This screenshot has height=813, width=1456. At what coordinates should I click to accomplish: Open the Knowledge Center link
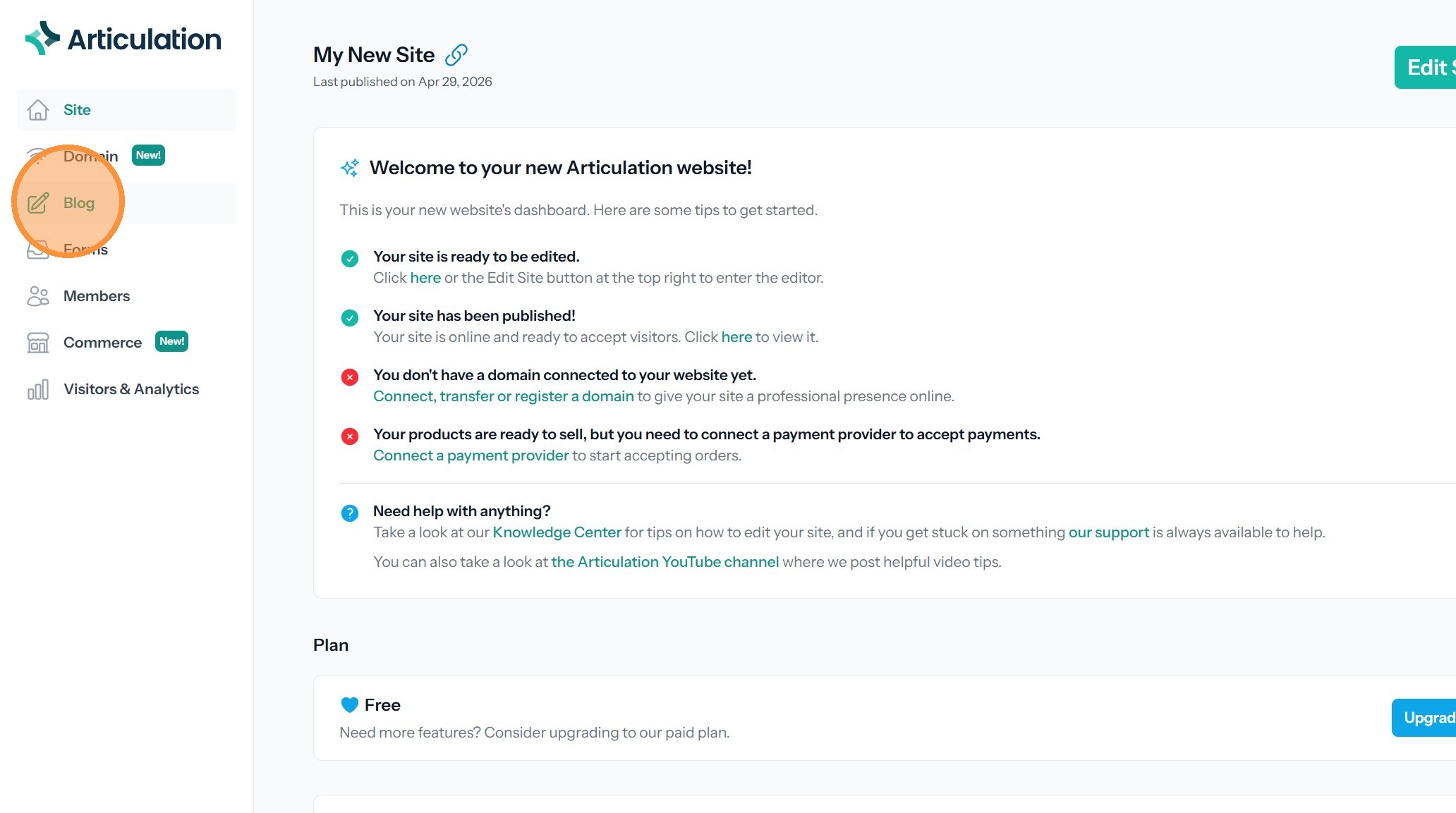point(557,532)
